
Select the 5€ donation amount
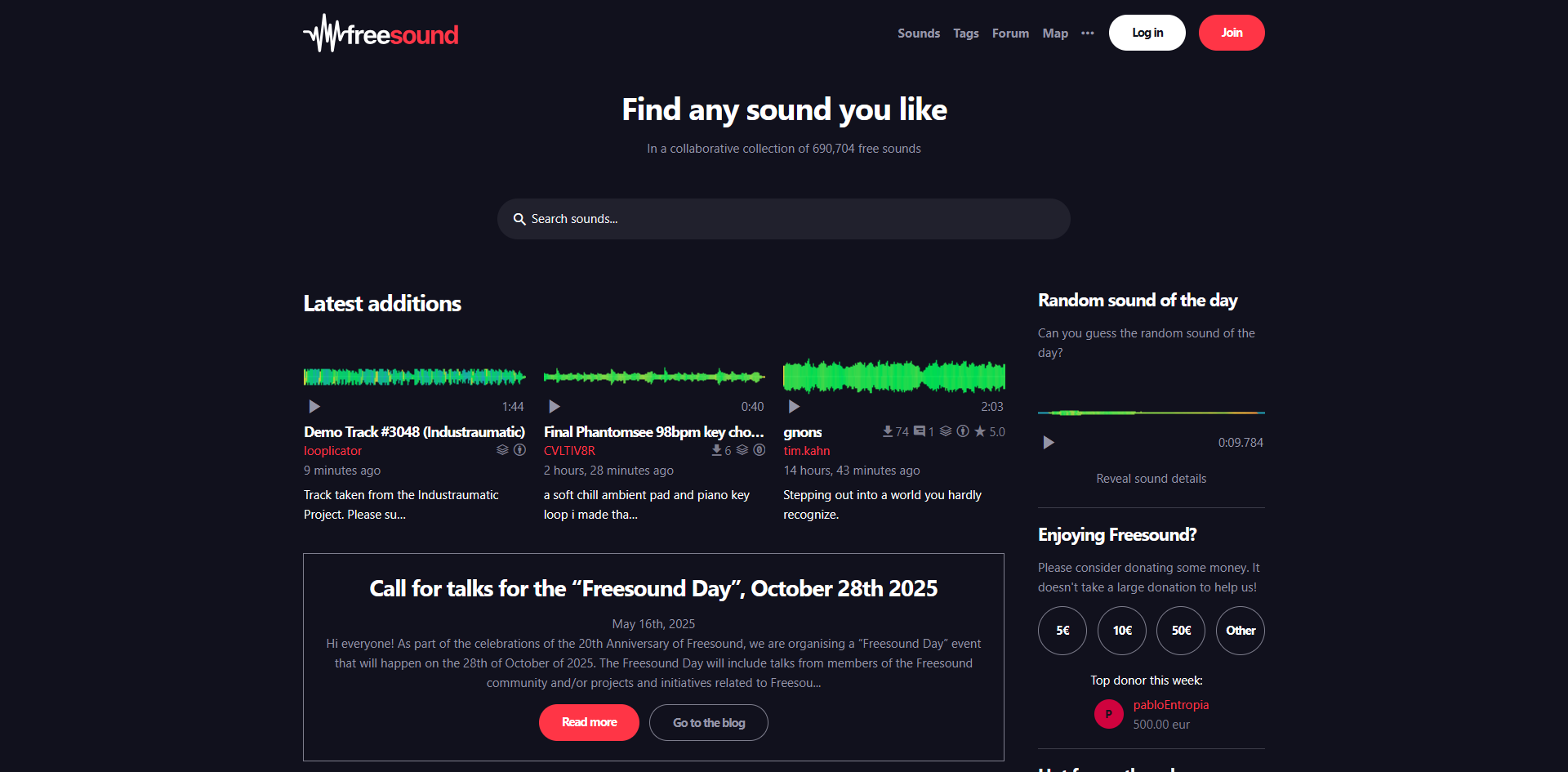click(1062, 631)
